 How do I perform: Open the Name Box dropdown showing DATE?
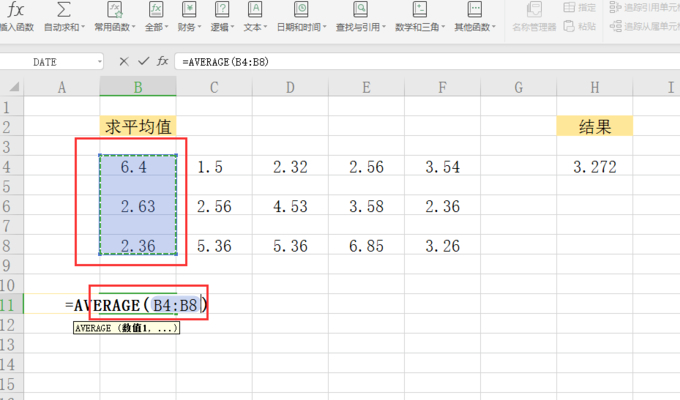(x=100, y=62)
